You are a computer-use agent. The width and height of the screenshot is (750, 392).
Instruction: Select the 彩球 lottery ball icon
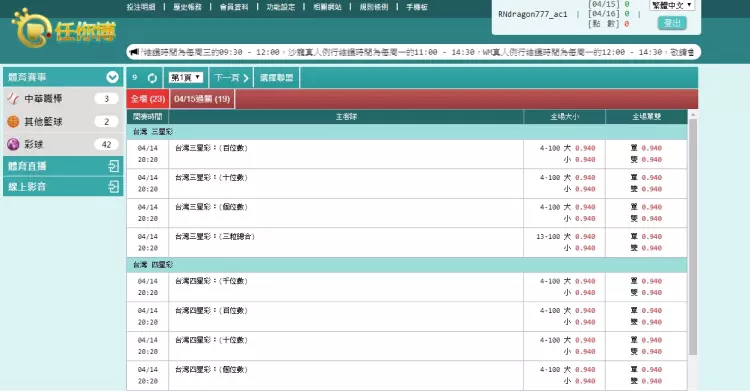tap(13, 144)
